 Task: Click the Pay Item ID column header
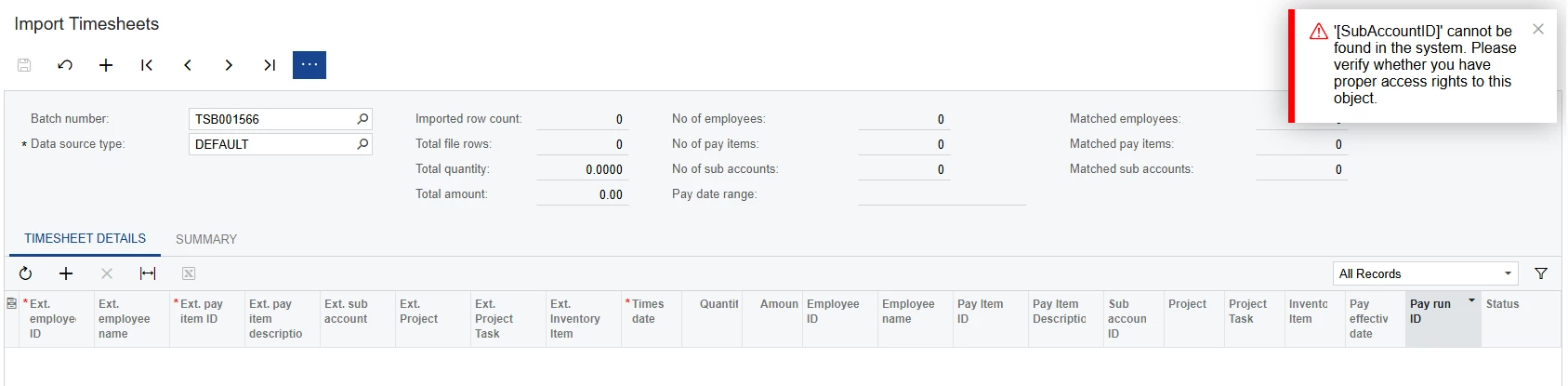click(x=991, y=319)
